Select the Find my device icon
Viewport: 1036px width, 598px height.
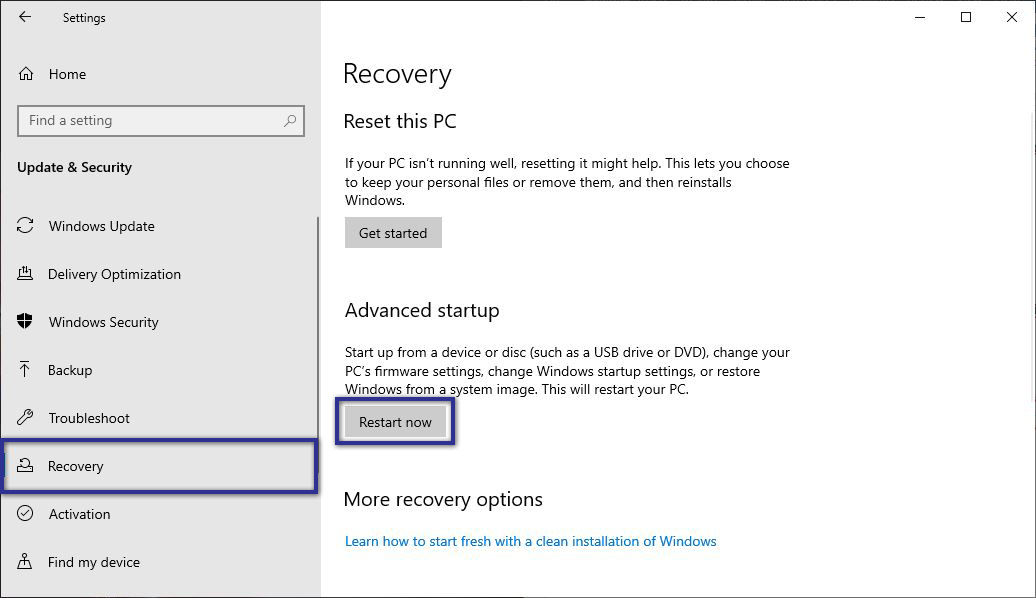(24, 562)
